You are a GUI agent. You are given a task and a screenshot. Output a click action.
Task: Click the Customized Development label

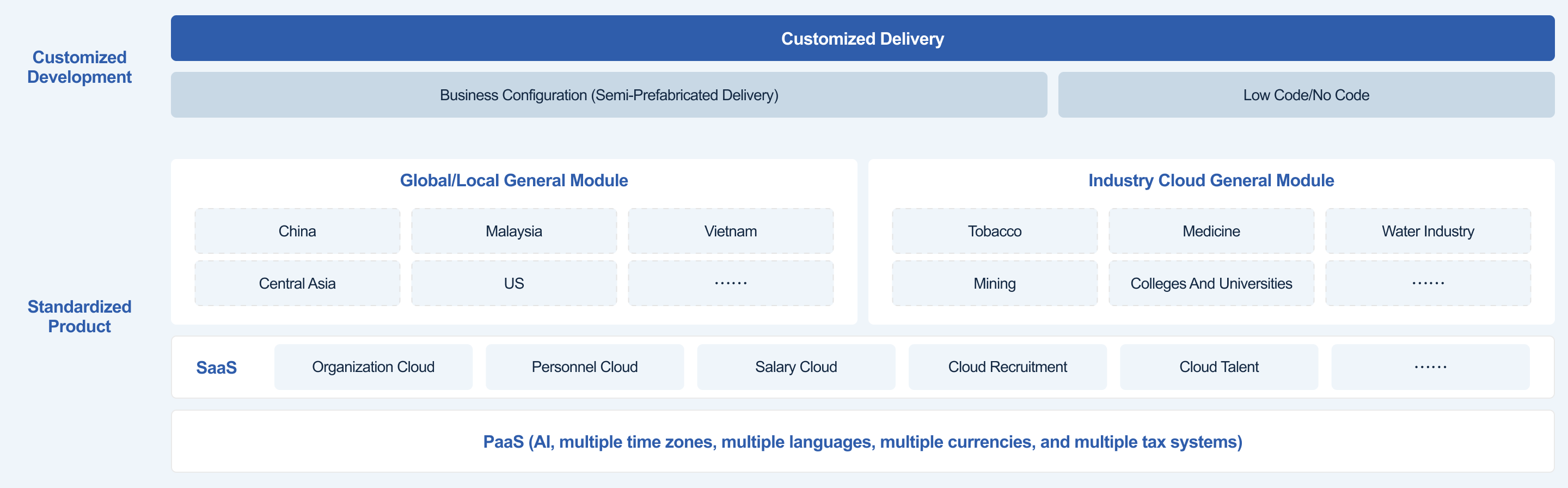click(79, 67)
